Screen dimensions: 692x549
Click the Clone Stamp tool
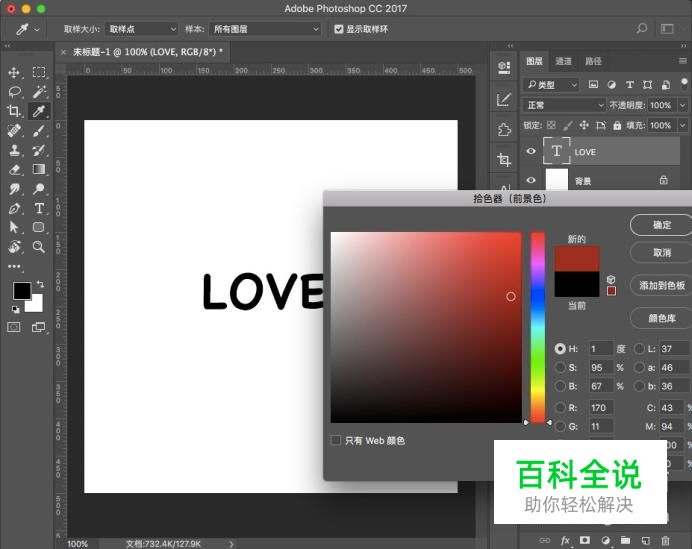(14, 150)
